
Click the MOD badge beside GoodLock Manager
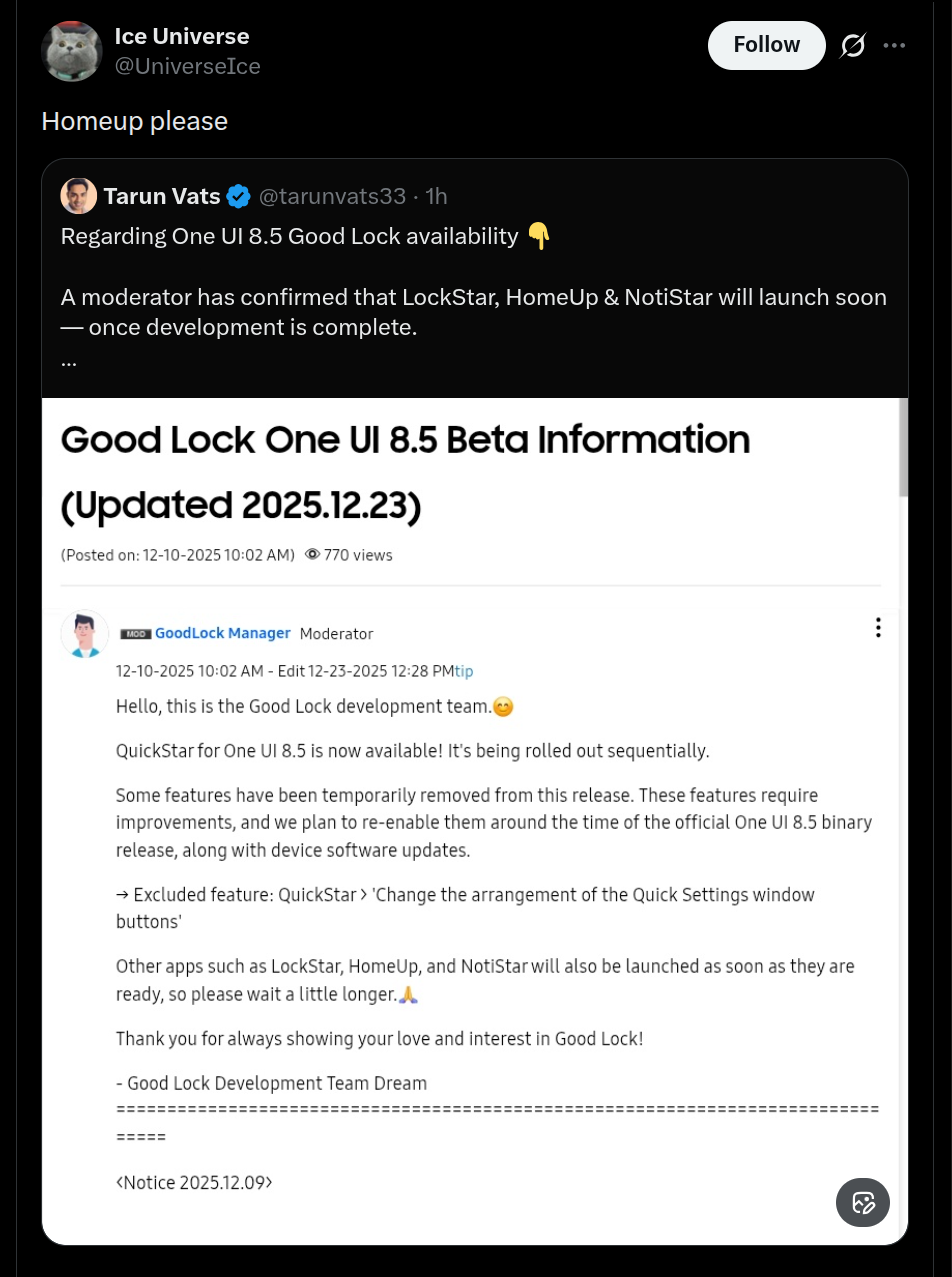(x=136, y=633)
